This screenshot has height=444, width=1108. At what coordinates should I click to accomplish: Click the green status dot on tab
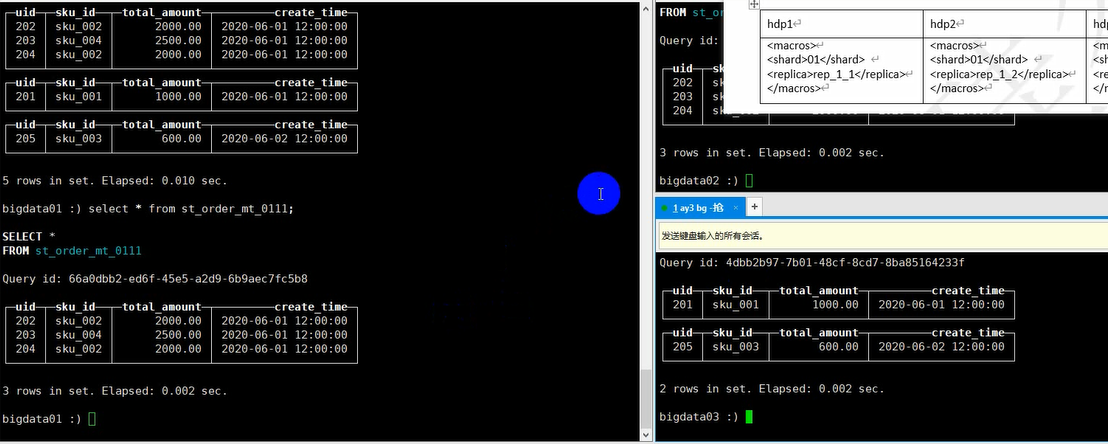coord(664,208)
